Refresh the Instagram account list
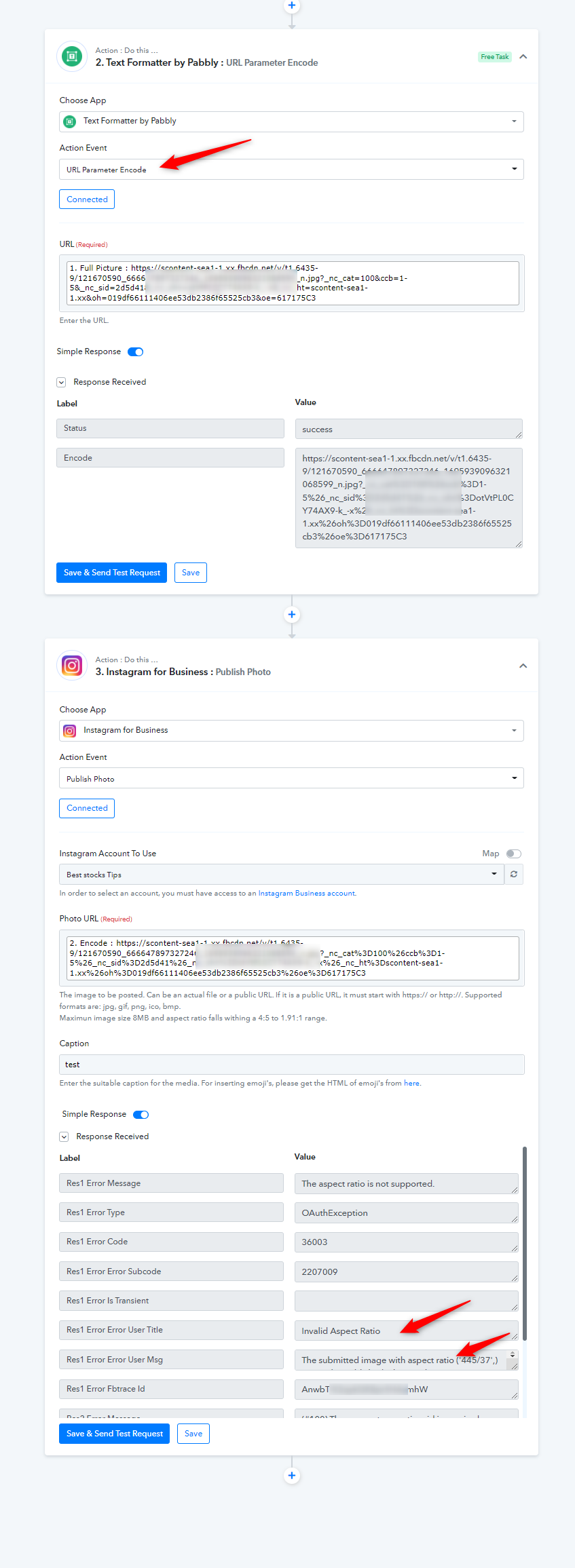The image size is (575, 1568). tap(514, 874)
